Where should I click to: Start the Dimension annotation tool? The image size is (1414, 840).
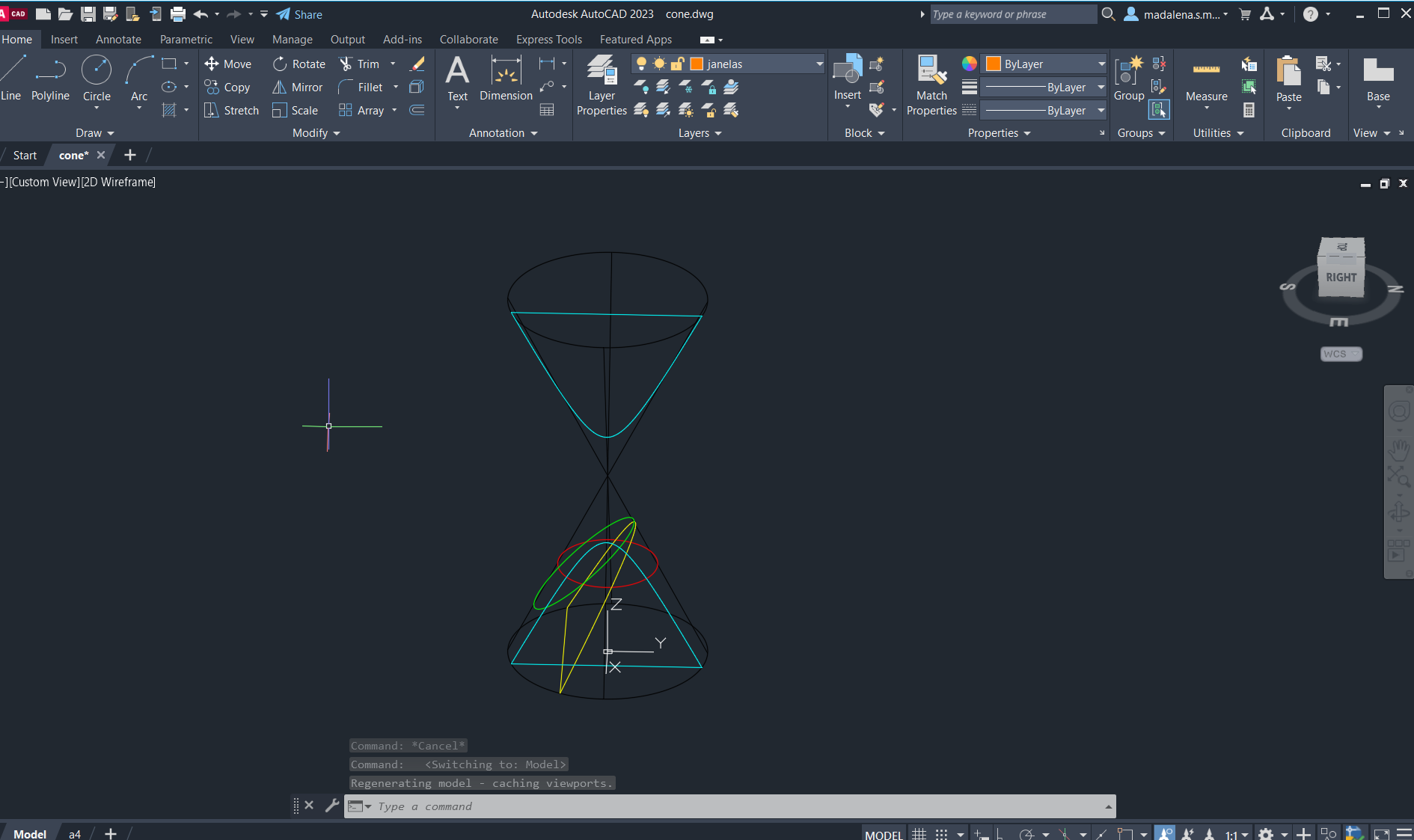[506, 79]
